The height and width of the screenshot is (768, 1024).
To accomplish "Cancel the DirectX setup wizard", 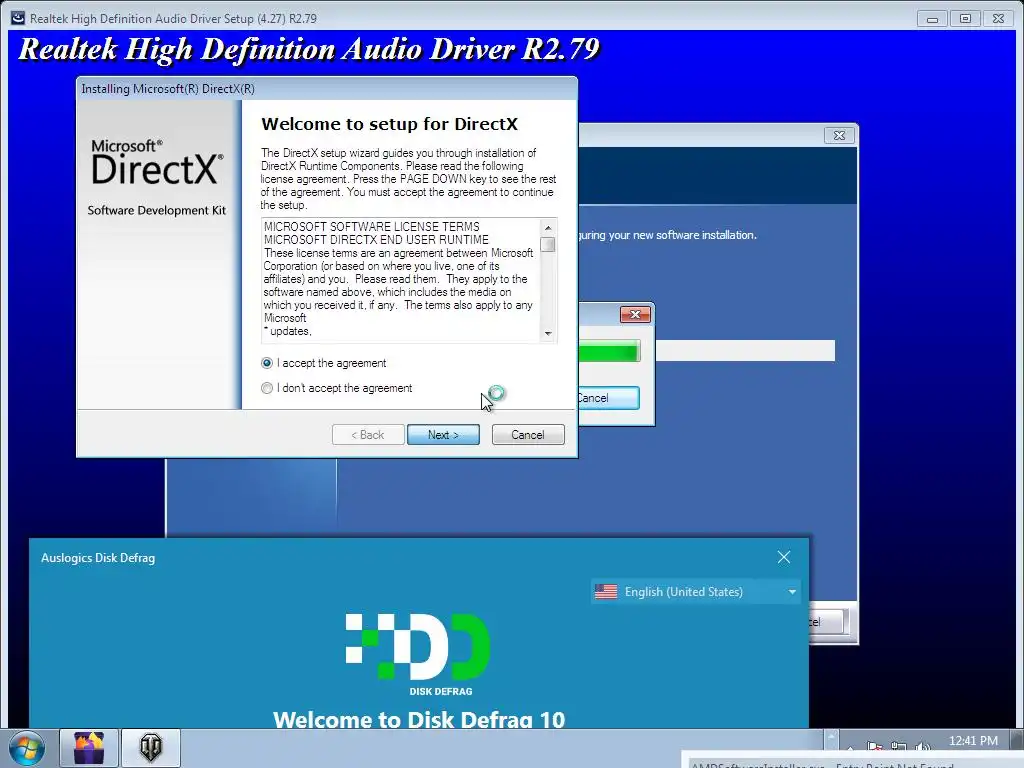I will pos(528,435).
